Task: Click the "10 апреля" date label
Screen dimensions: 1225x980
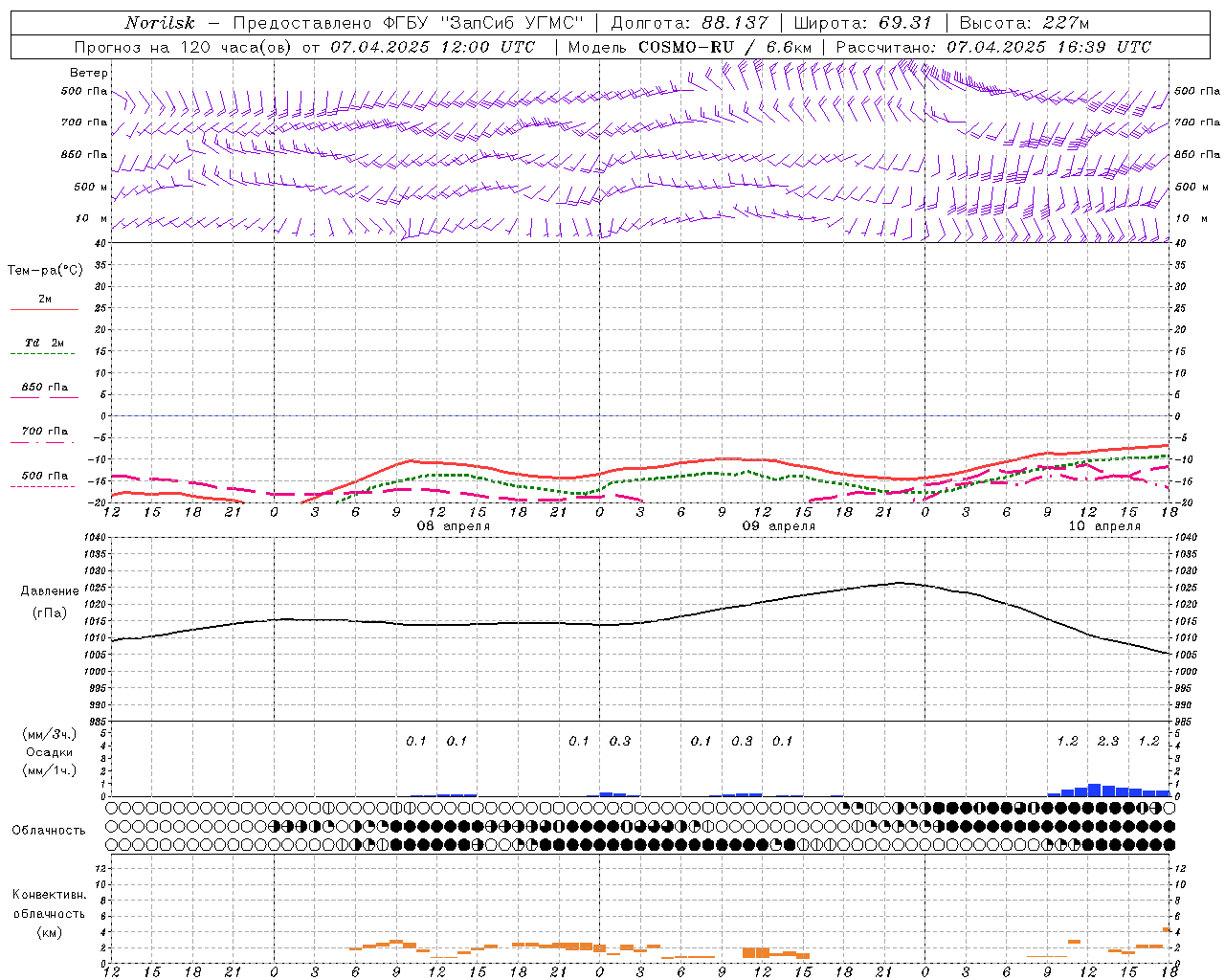Action: [1104, 526]
